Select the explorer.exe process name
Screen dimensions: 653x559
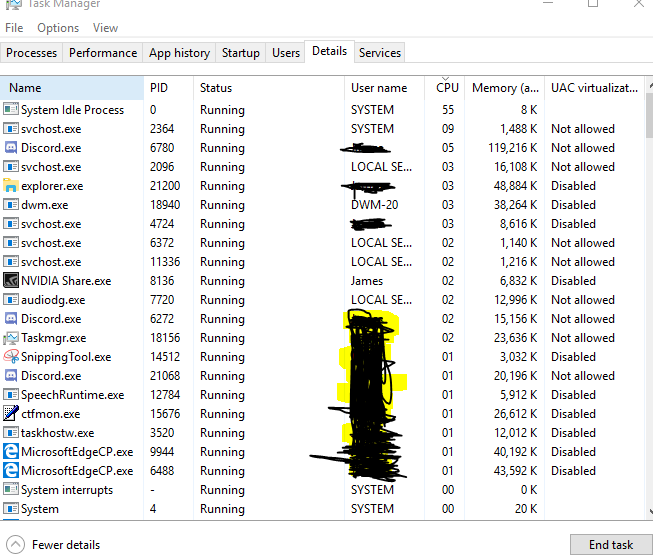[x=52, y=186]
